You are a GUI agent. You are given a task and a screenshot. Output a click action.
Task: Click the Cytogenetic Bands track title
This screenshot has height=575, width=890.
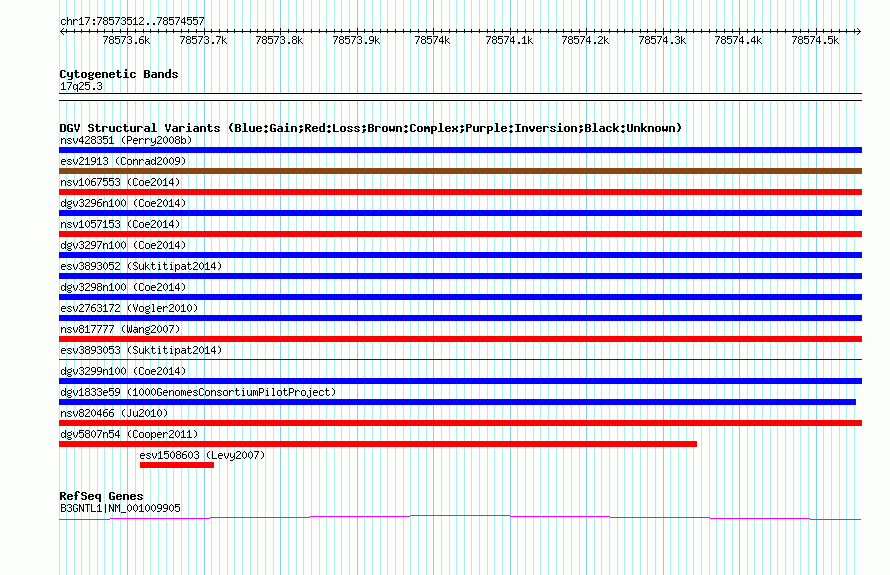119,74
